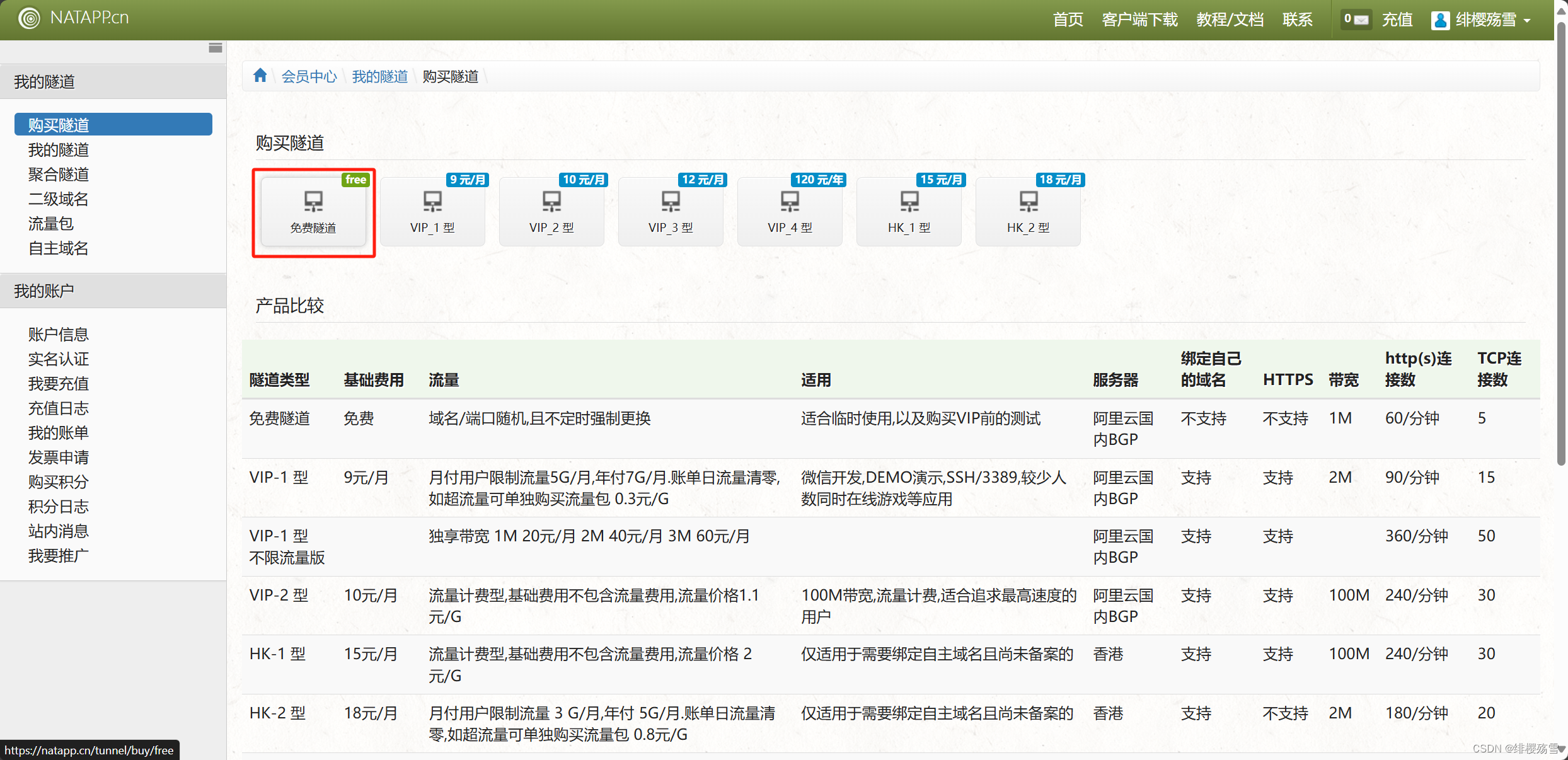1568x760 pixels.
Task: Click the 会员中心 breadcrumb link
Action: [309, 76]
